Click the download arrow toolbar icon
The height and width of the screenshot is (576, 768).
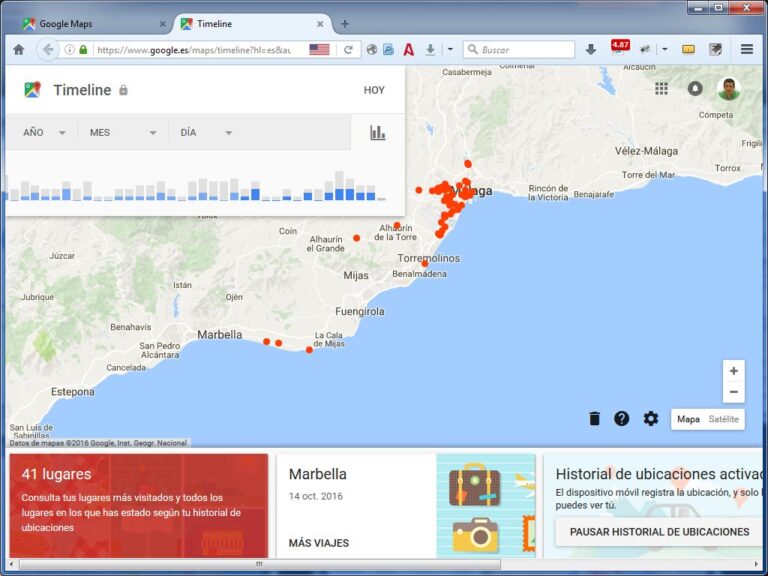[x=430, y=49]
